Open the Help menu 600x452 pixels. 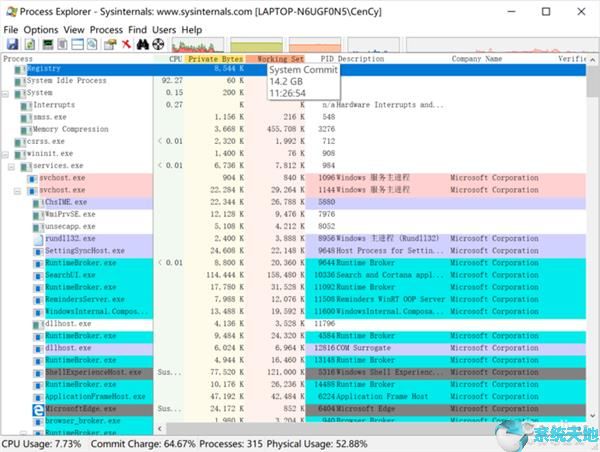[x=192, y=30]
